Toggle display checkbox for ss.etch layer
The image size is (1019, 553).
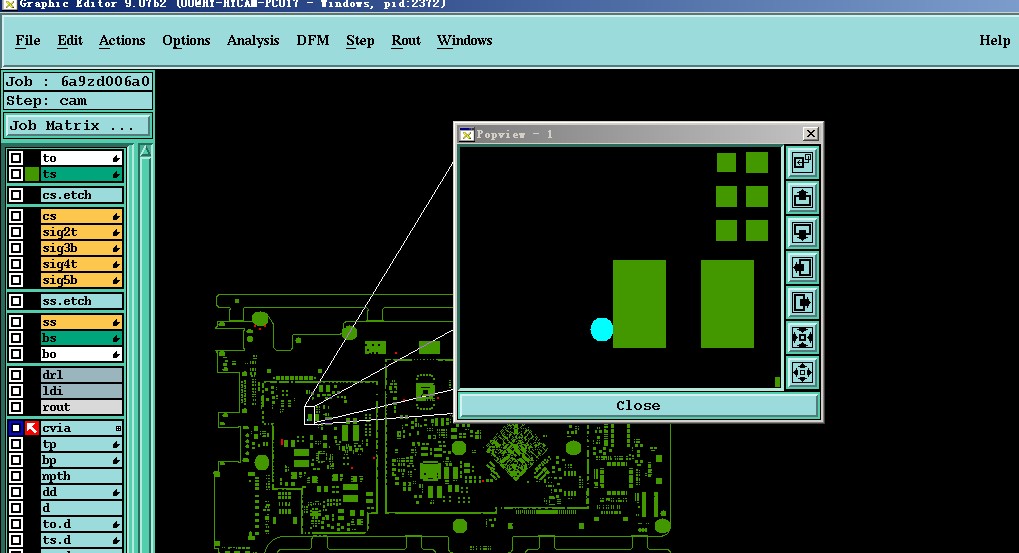(x=16, y=301)
